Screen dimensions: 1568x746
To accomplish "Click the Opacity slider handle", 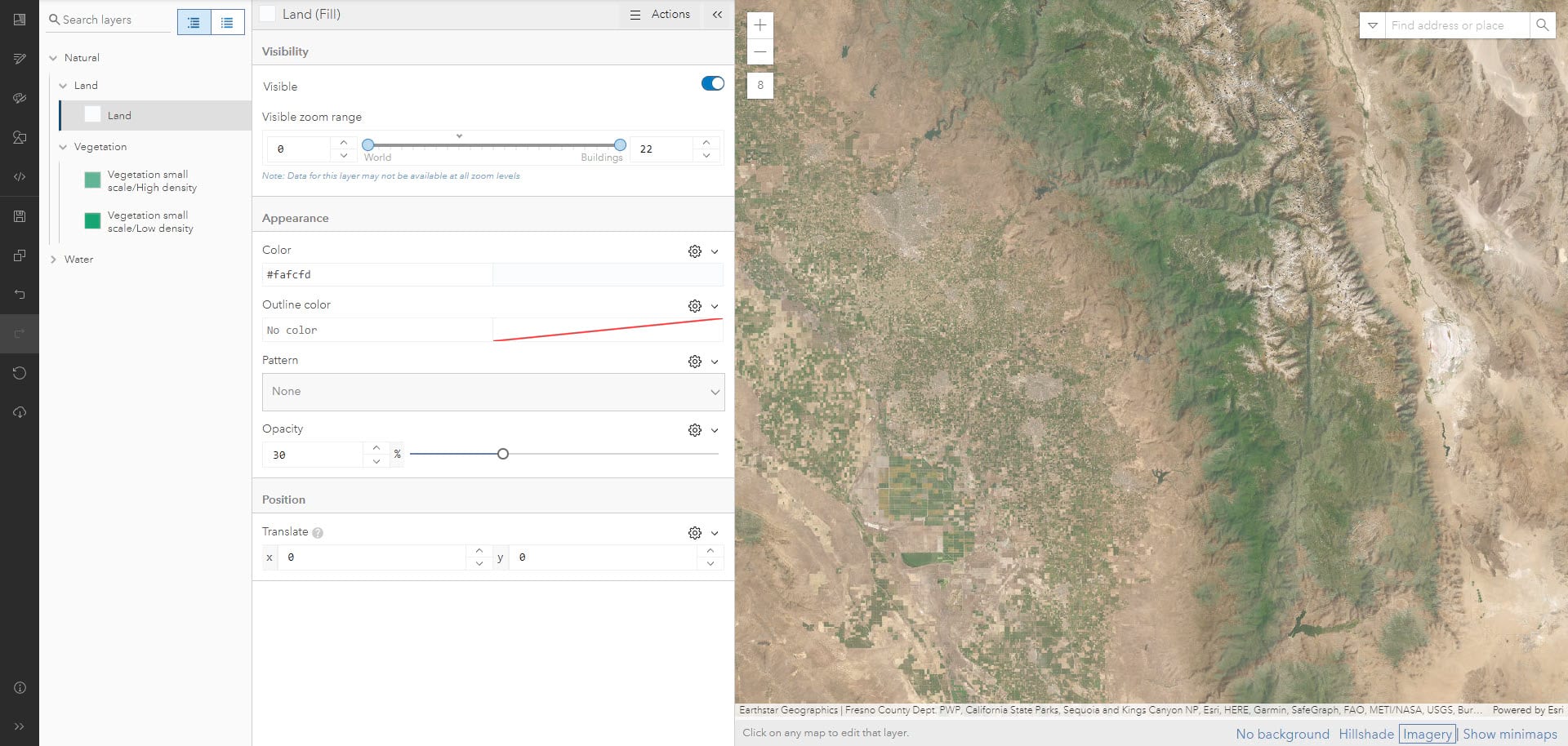I will pos(503,454).
